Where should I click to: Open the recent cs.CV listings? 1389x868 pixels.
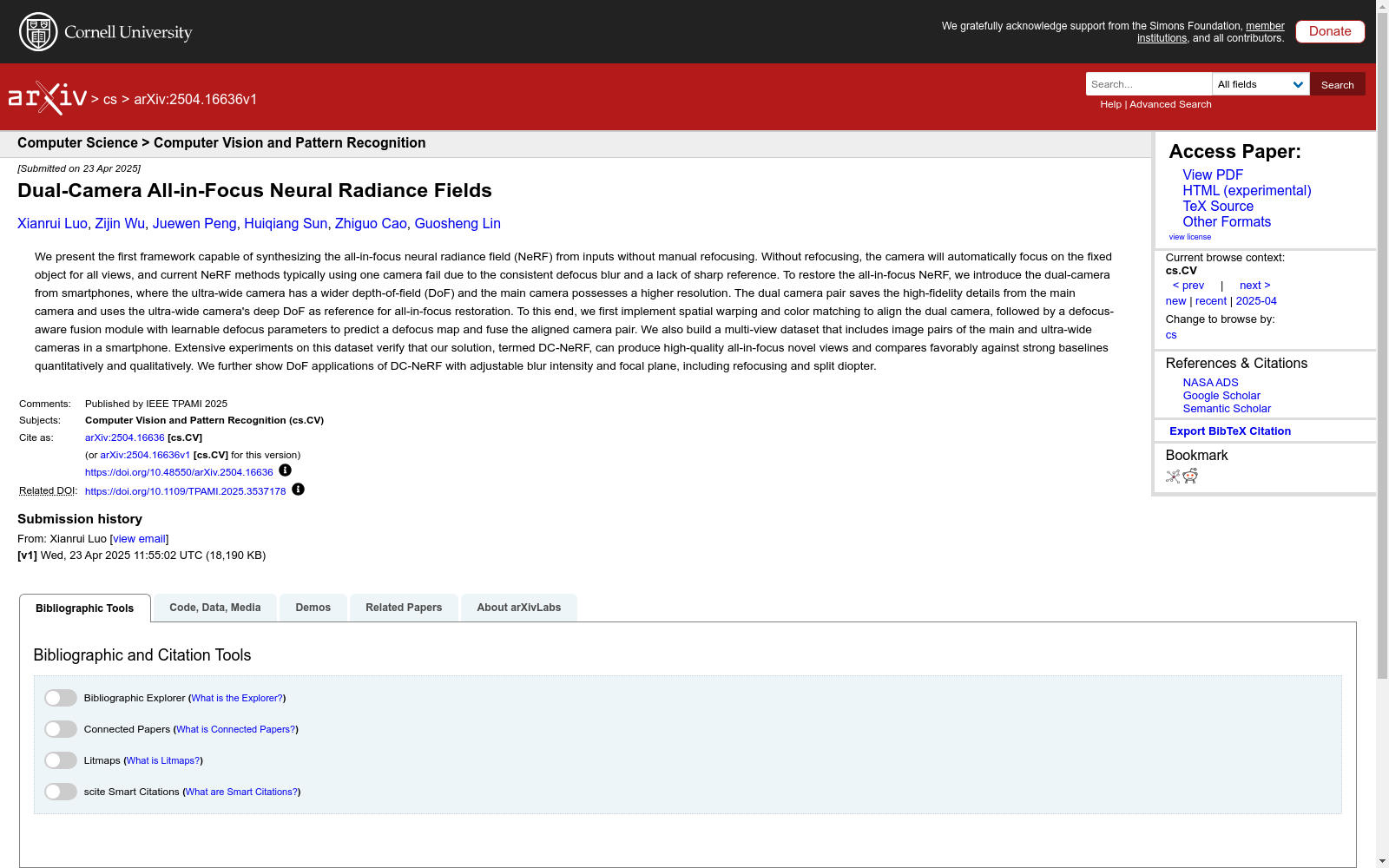tap(1211, 301)
